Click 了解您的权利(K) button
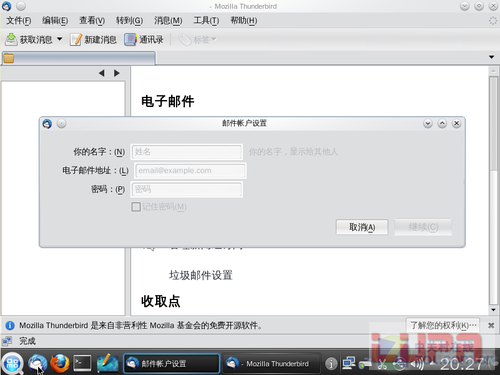Screen dimensions: 500x375 tap(443, 325)
